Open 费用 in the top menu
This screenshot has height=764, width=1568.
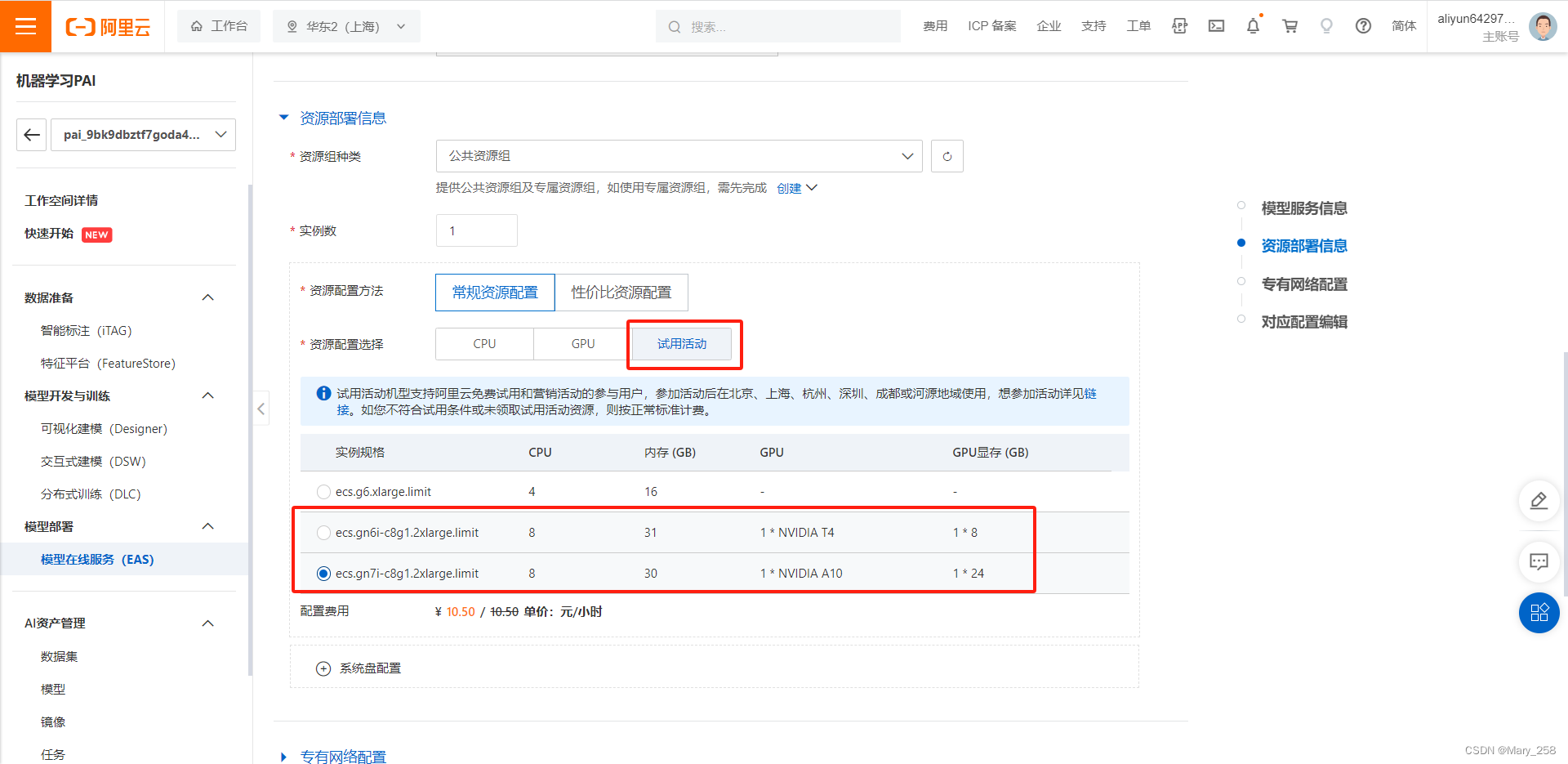[935, 26]
